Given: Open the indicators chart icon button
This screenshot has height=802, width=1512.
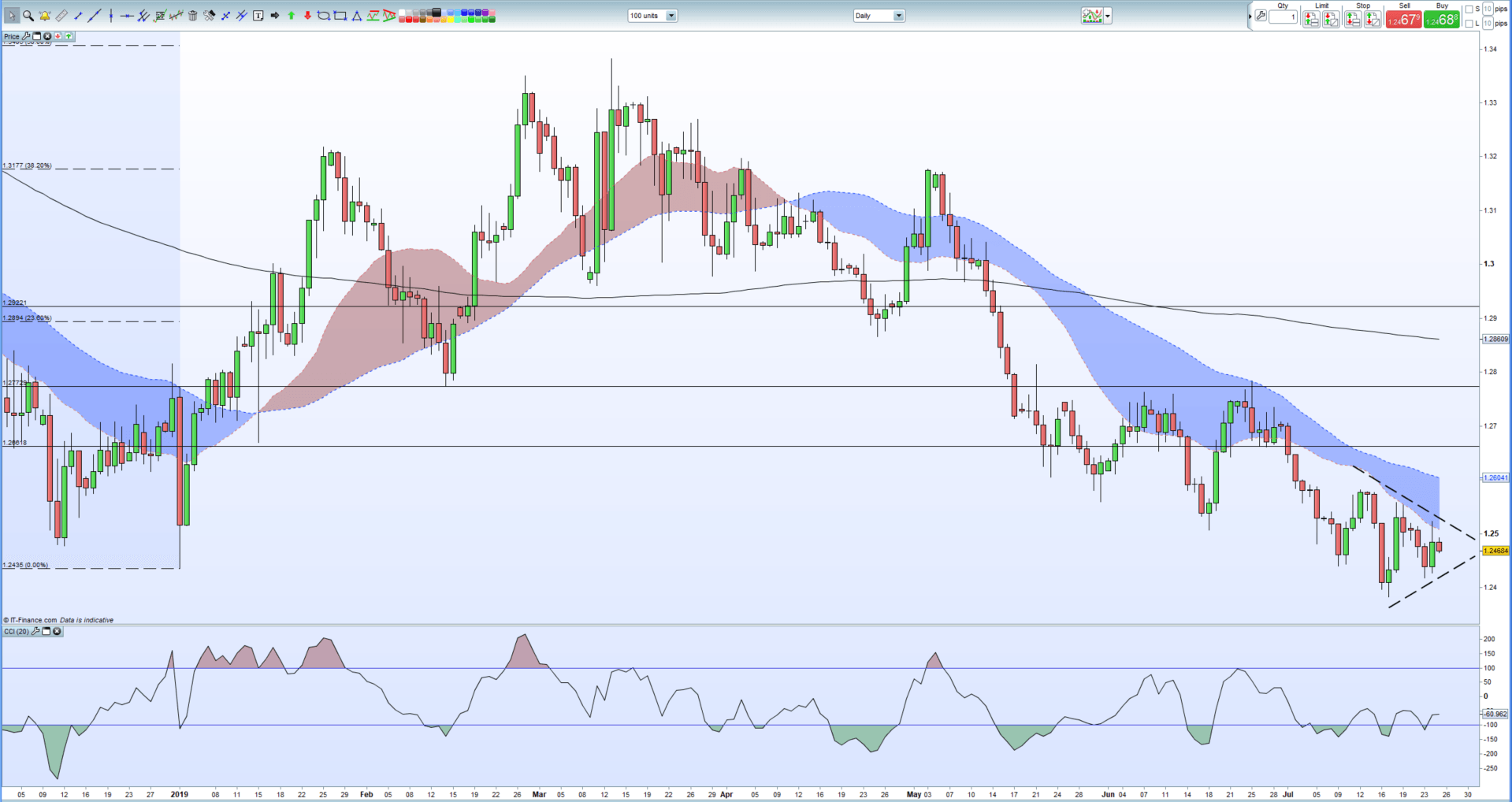Looking at the screenshot, I should (x=1092, y=16).
